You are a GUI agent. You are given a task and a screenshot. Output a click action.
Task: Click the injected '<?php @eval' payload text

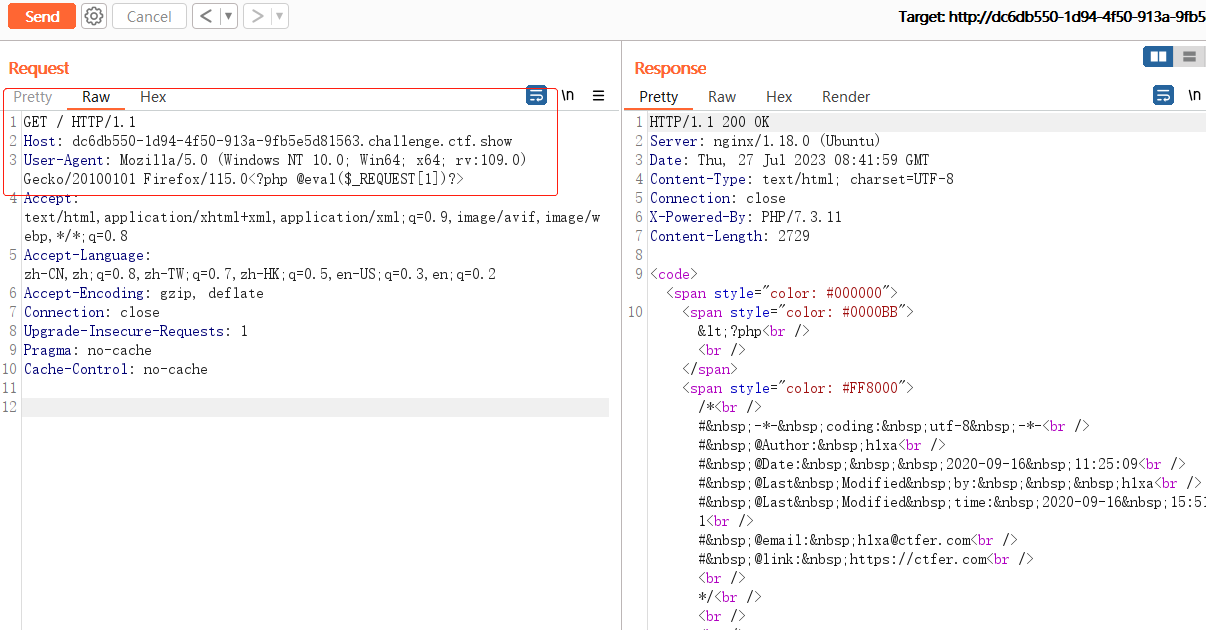[x=357, y=179]
